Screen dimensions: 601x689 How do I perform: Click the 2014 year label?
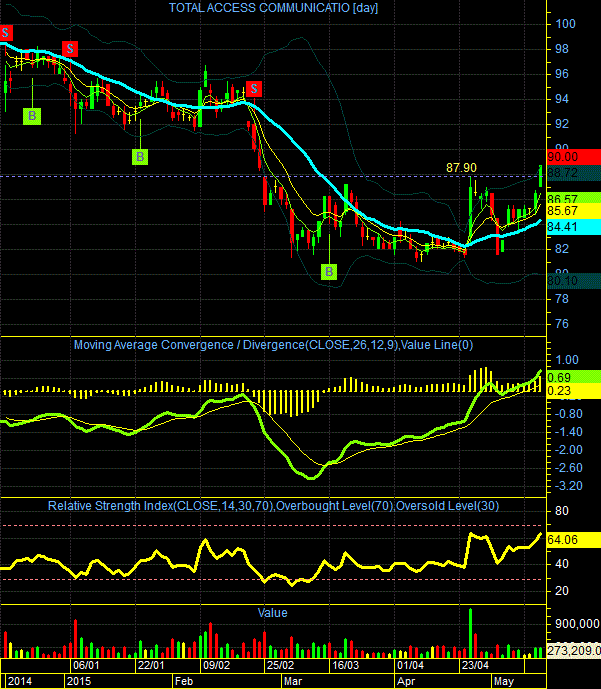pos(20,681)
